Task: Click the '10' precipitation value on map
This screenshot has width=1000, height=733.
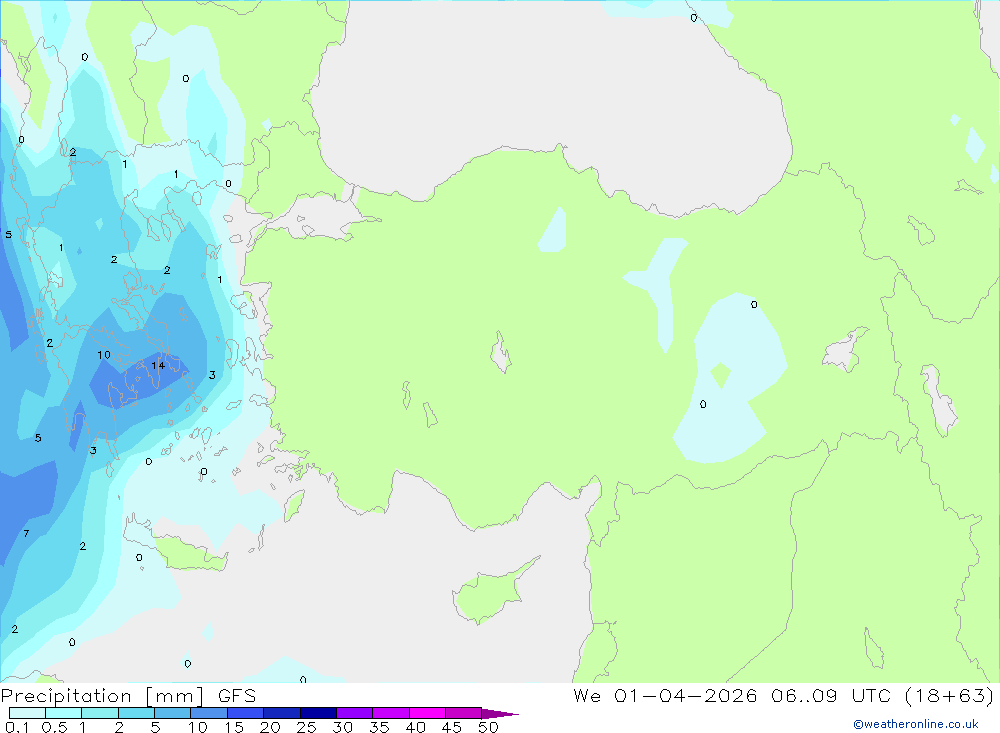Action: (x=104, y=355)
